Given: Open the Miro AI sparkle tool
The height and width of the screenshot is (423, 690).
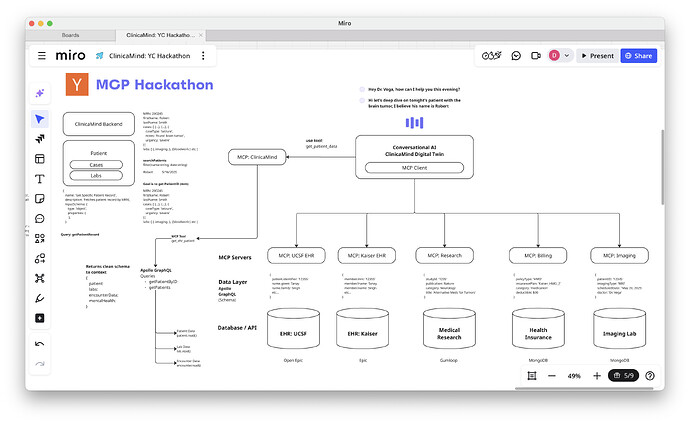Looking at the screenshot, I should [x=40, y=93].
